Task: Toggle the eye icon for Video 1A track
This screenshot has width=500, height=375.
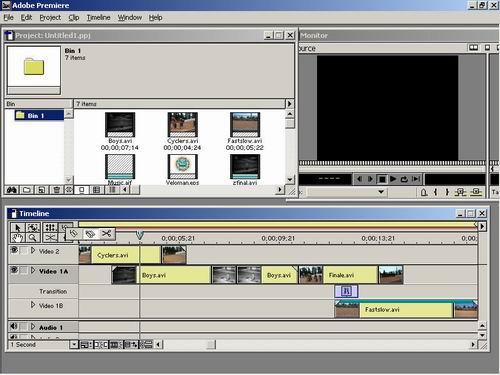Action: coord(14,270)
